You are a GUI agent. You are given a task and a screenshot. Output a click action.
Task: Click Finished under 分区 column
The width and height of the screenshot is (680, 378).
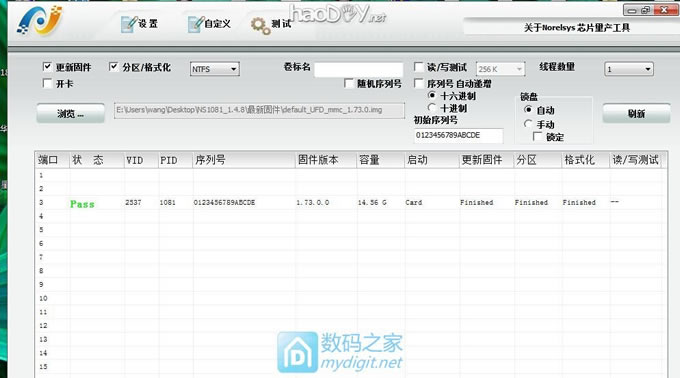tap(531, 202)
